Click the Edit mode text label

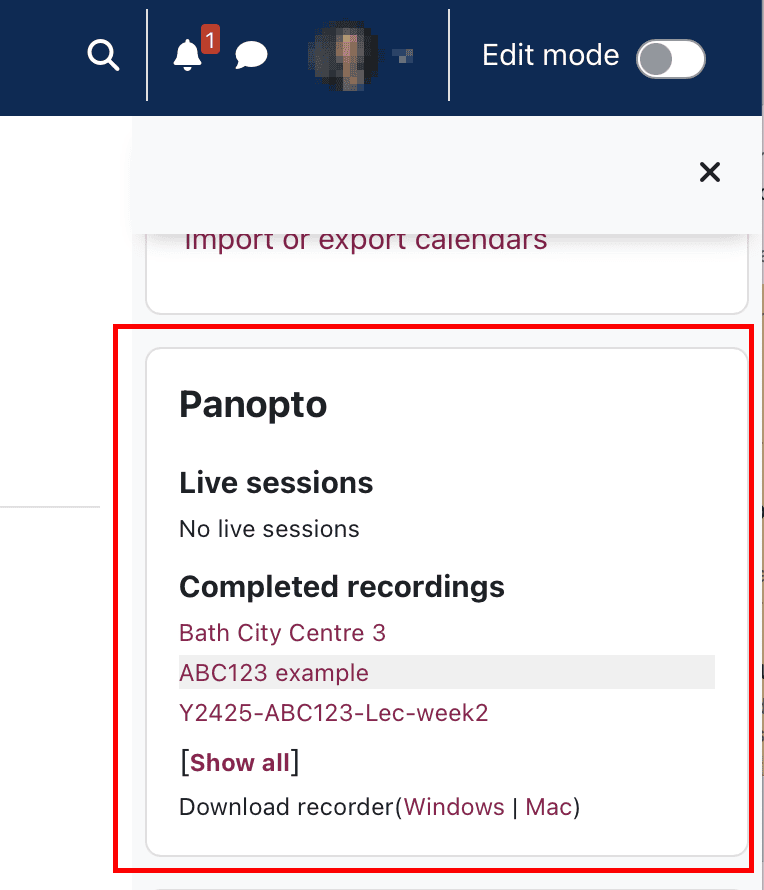tap(550, 55)
